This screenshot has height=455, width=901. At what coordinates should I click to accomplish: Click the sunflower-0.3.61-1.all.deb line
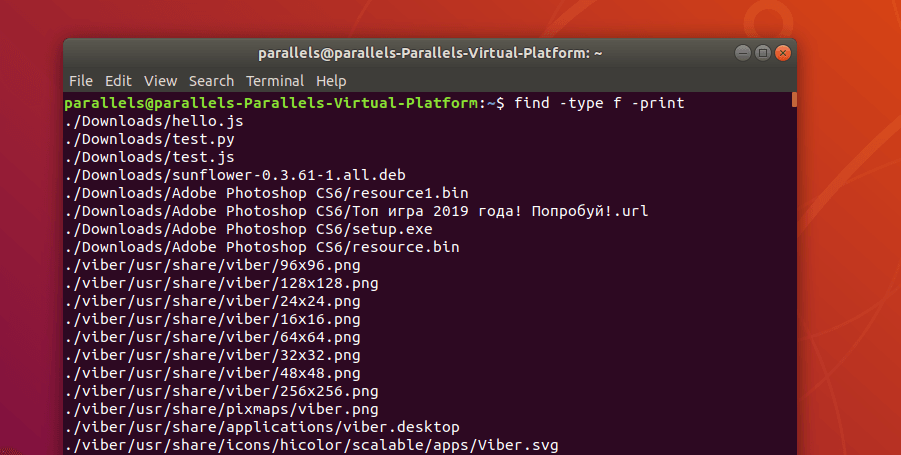pos(235,175)
